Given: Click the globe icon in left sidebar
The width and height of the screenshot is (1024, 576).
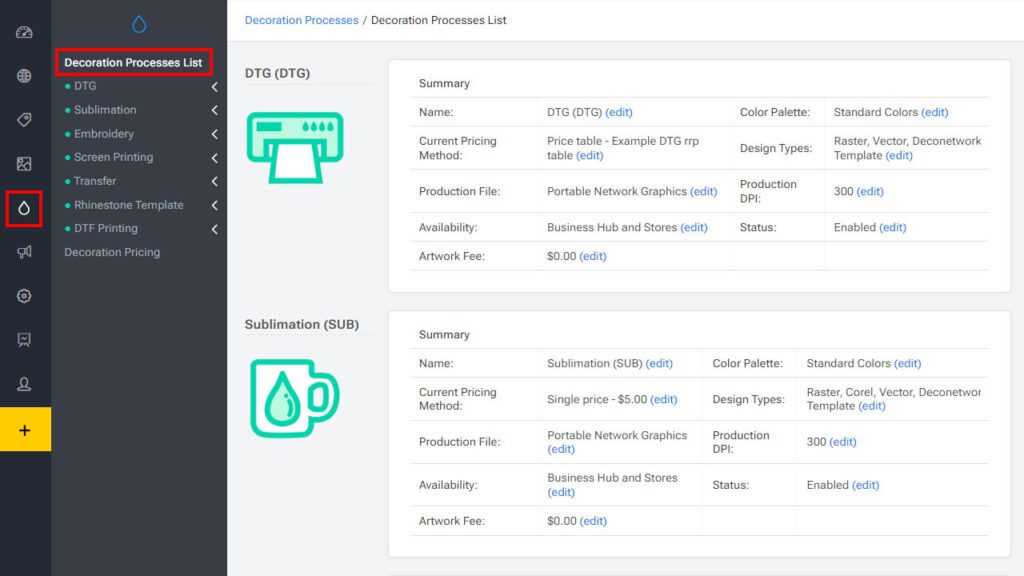Looking at the screenshot, I should point(24,76).
